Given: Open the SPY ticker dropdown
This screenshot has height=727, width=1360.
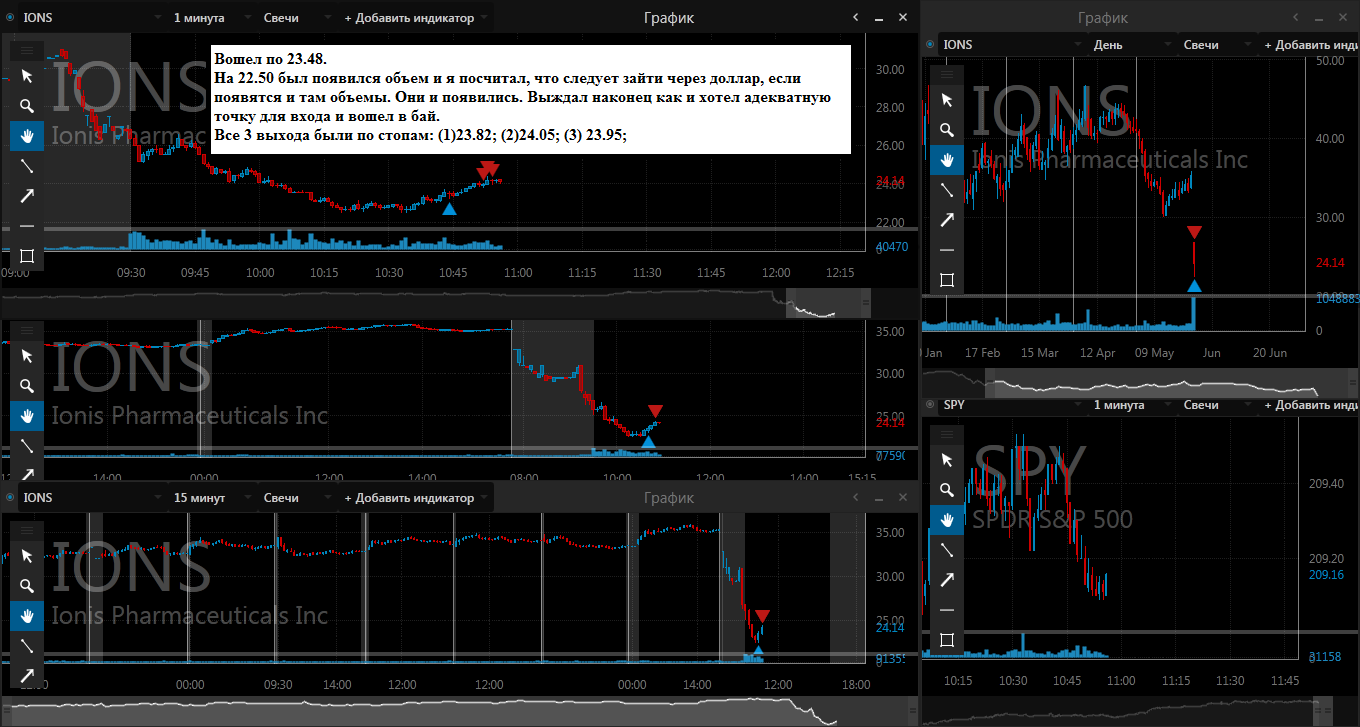Looking at the screenshot, I should tap(1012, 405).
